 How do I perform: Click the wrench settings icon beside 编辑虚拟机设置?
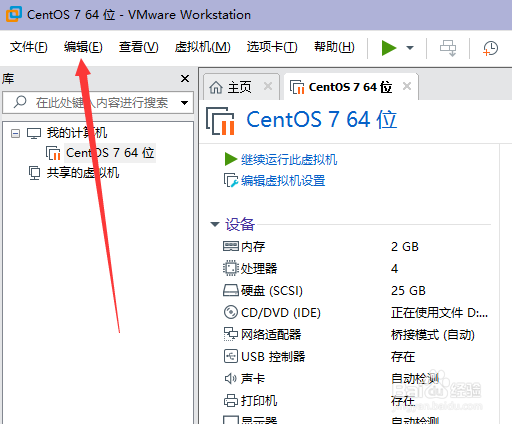pyautogui.click(x=231, y=180)
